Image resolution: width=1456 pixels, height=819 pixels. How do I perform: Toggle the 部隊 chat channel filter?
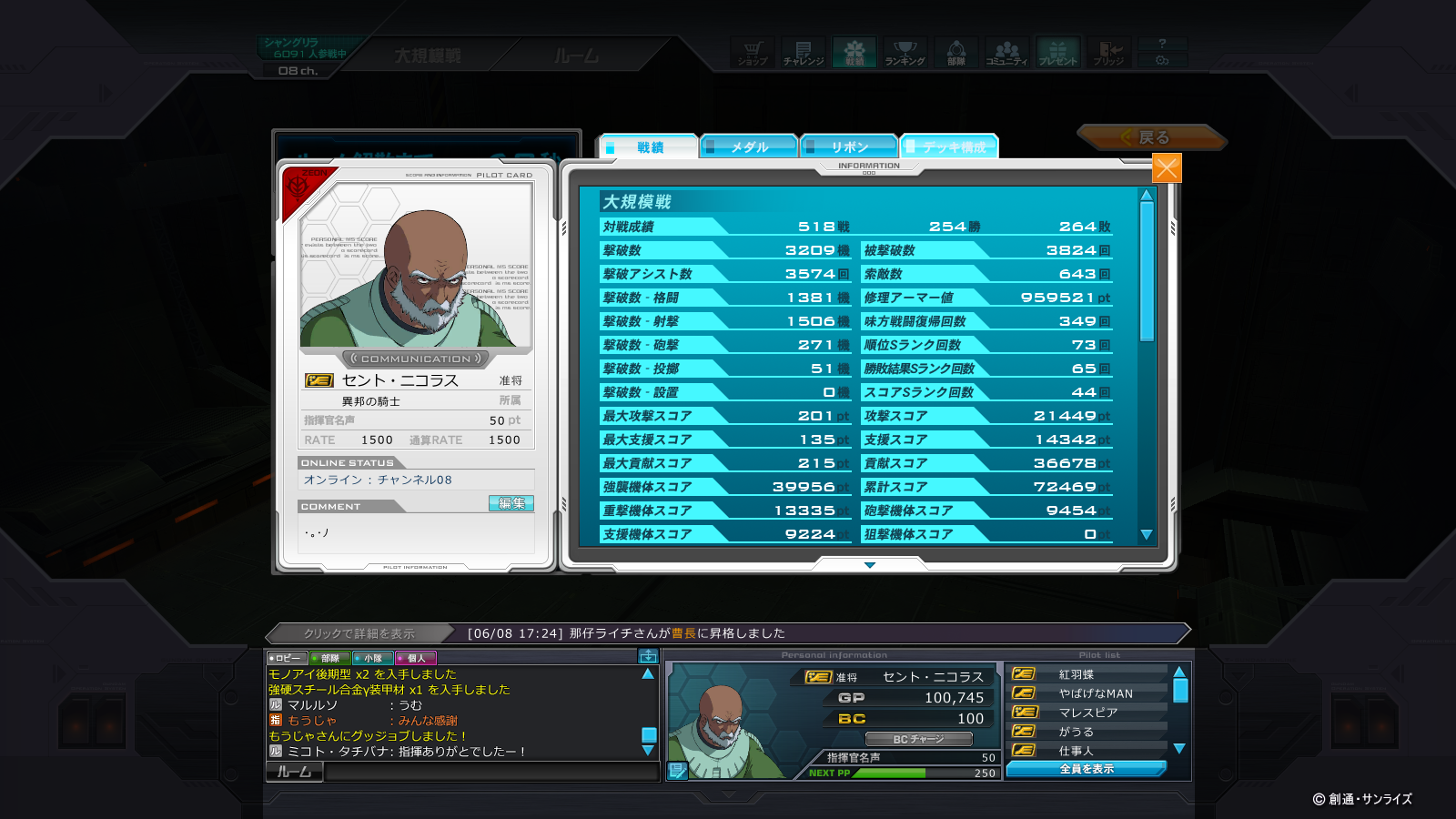[329, 658]
